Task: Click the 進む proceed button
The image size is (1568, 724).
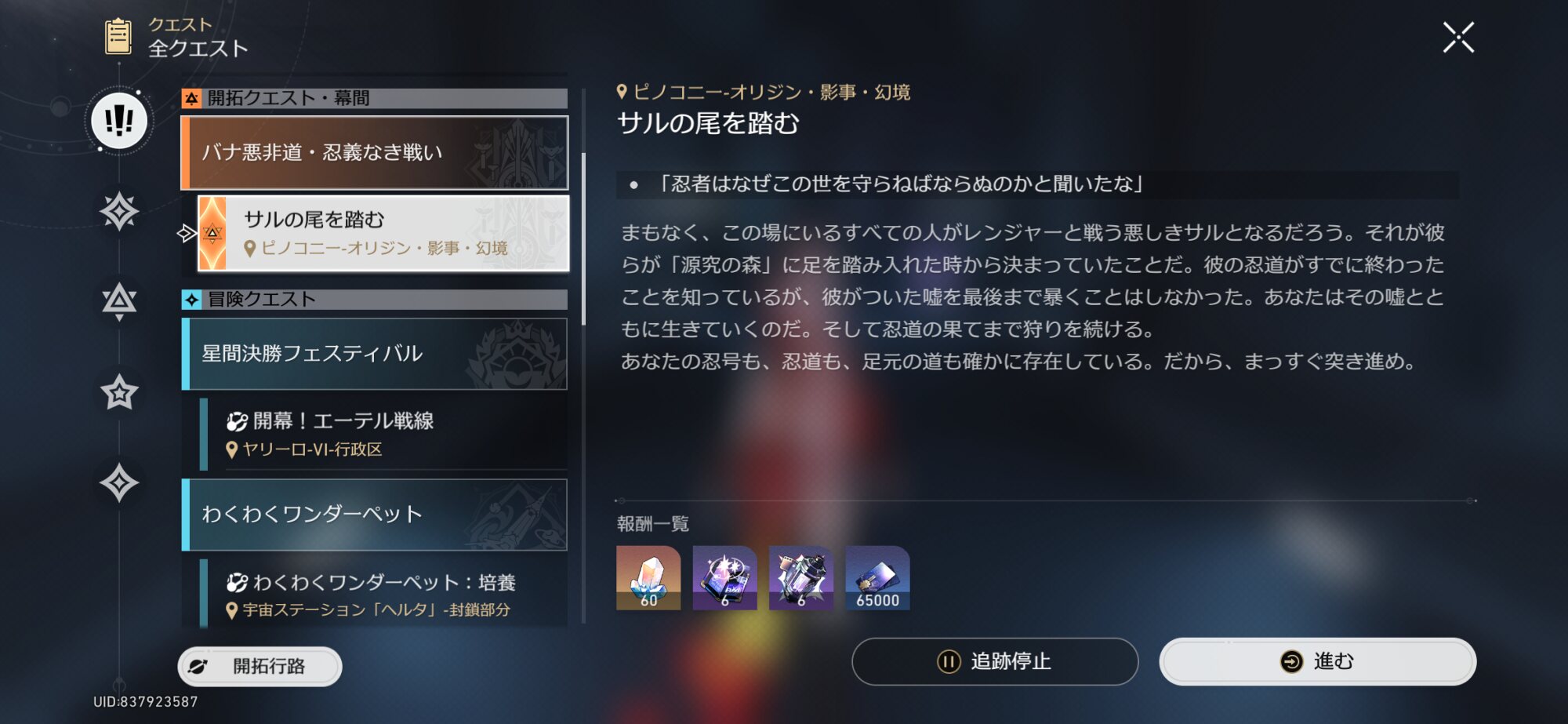Action: click(x=1318, y=661)
